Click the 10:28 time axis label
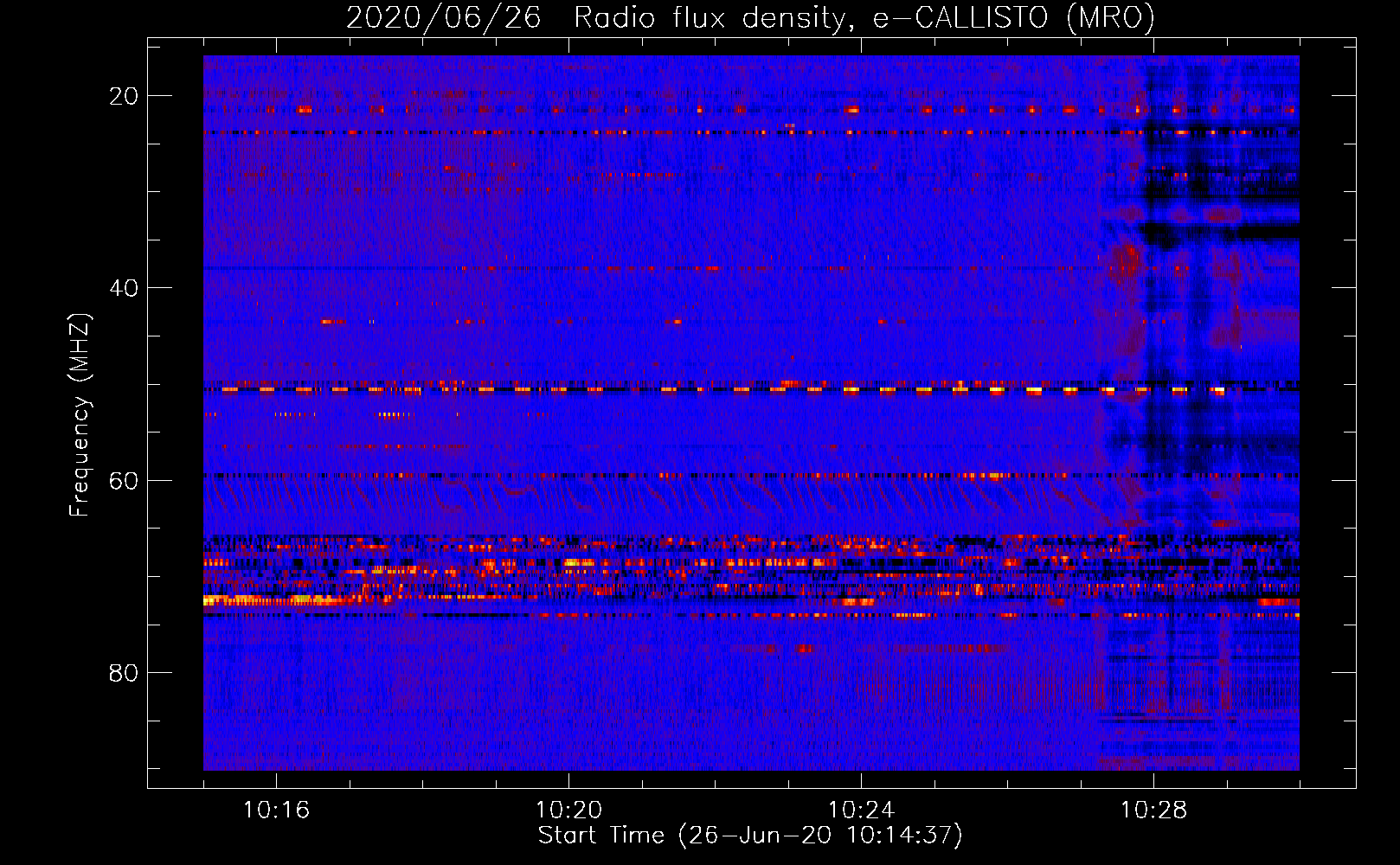Screen dimensions: 1400x865 [x=1153, y=810]
